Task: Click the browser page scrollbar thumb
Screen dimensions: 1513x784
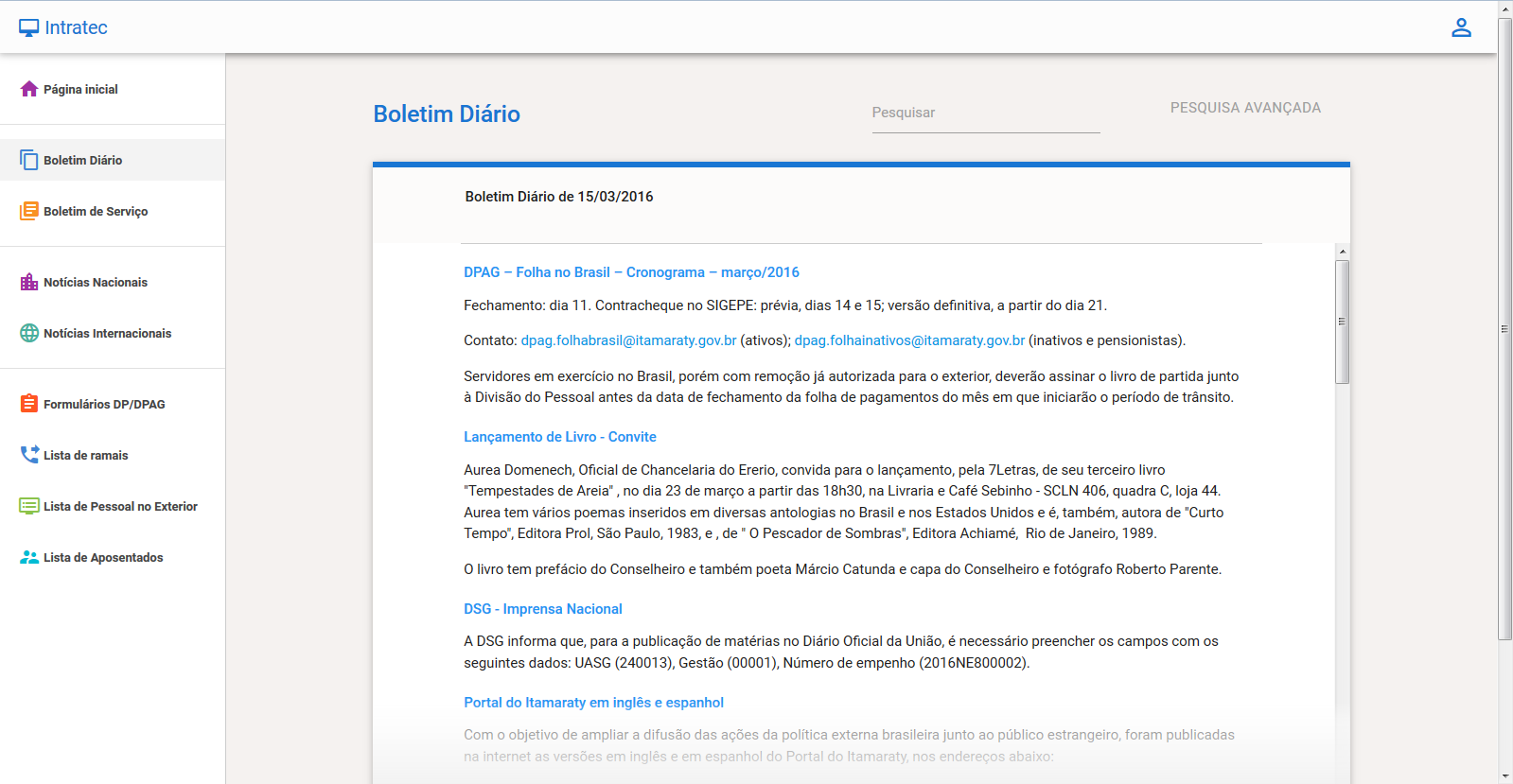Action: (x=1504, y=329)
